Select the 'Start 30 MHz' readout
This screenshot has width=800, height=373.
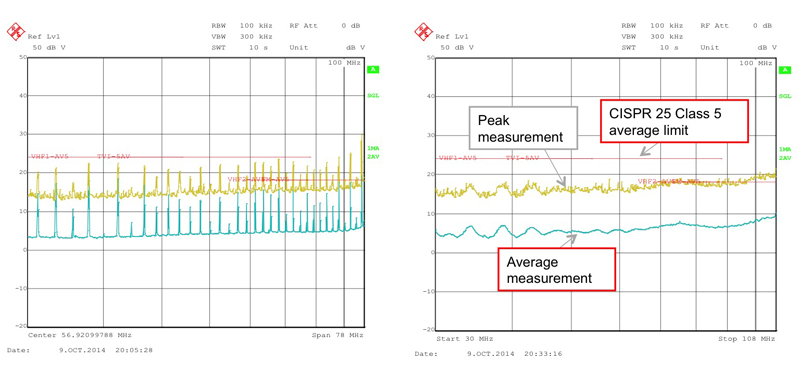pyautogui.click(x=465, y=339)
